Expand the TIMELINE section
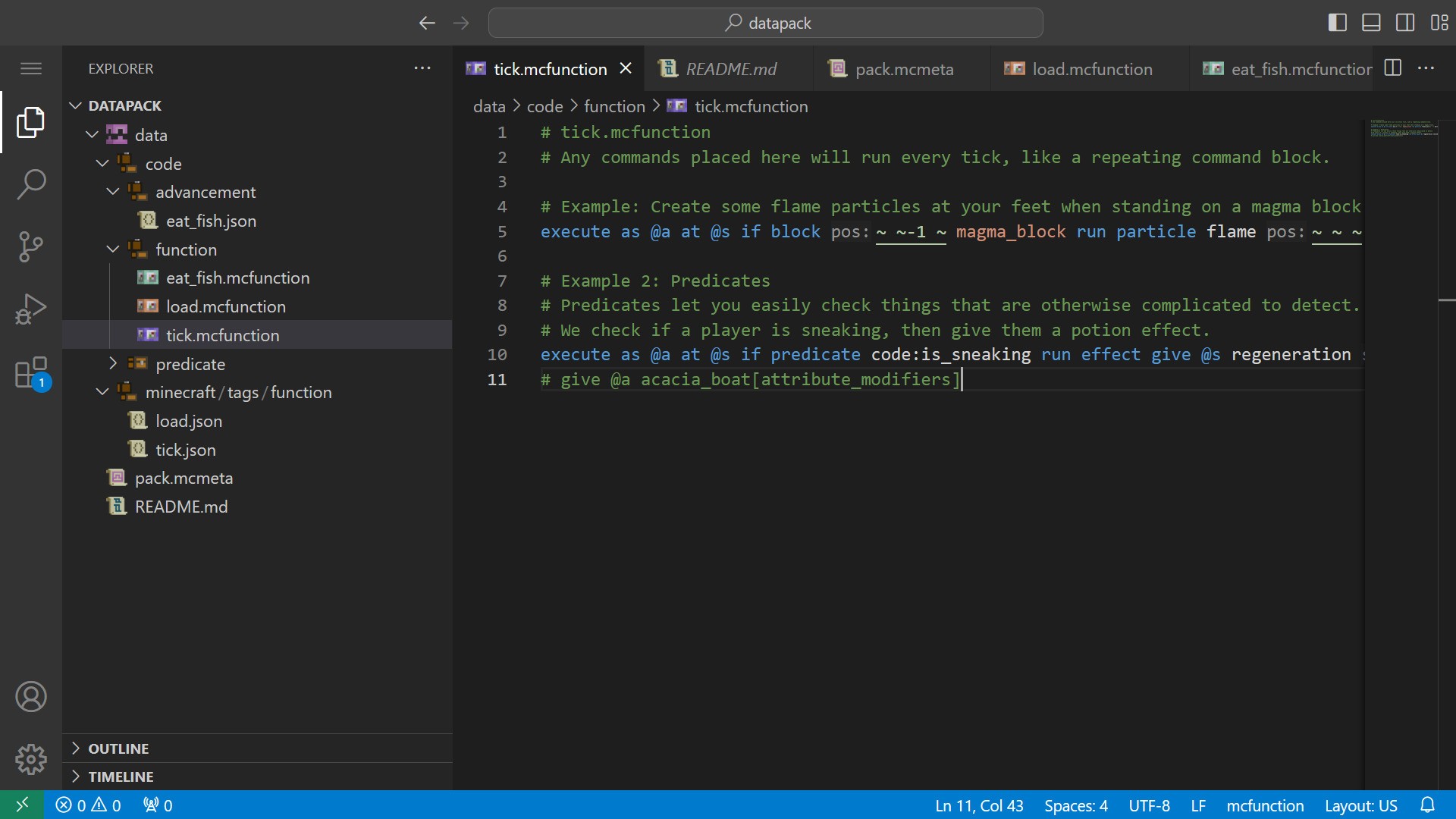The image size is (1456, 819). [x=257, y=777]
